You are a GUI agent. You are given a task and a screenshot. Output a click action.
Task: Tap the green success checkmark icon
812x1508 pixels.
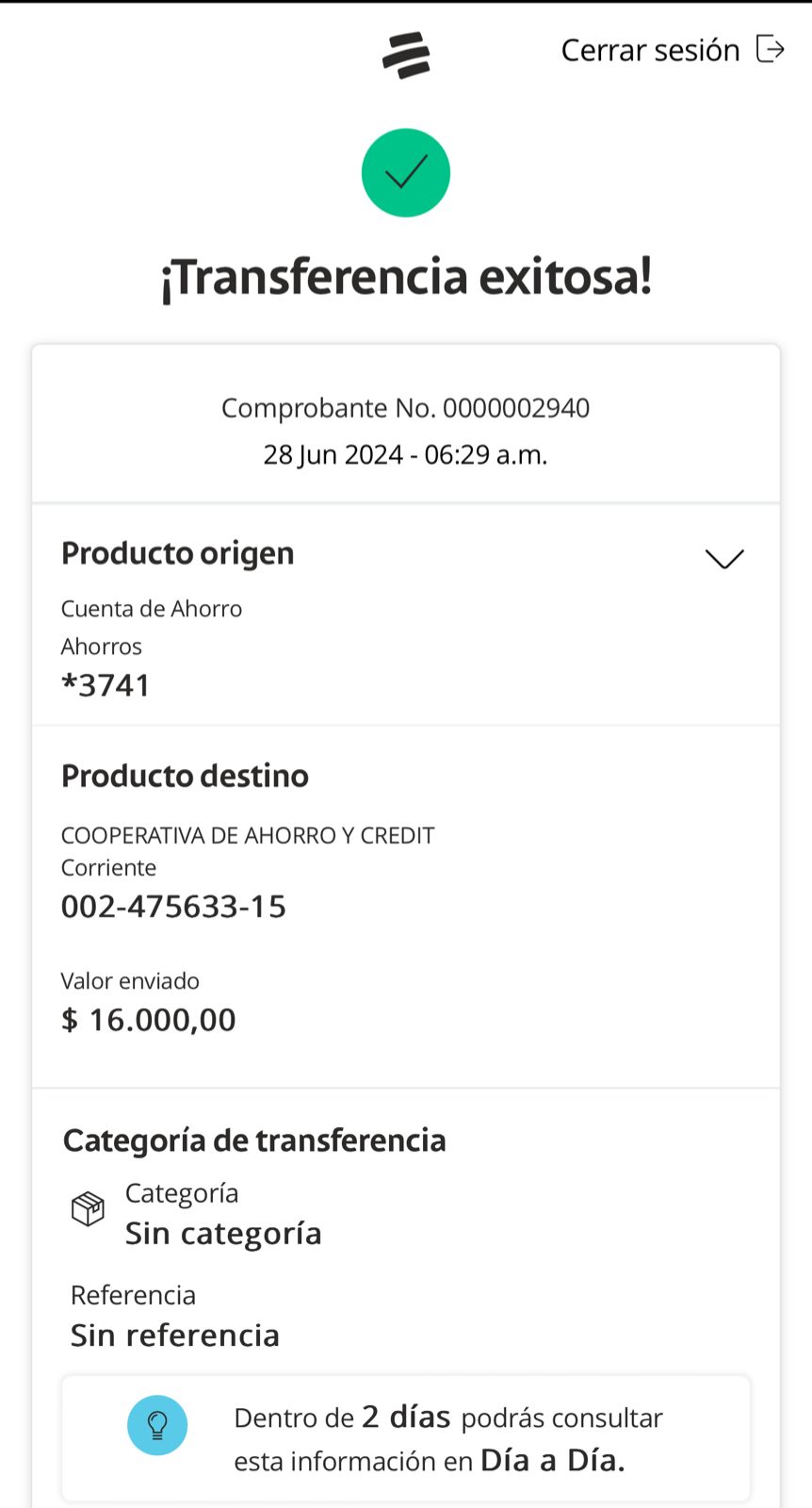pyautogui.click(x=406, y=173)
